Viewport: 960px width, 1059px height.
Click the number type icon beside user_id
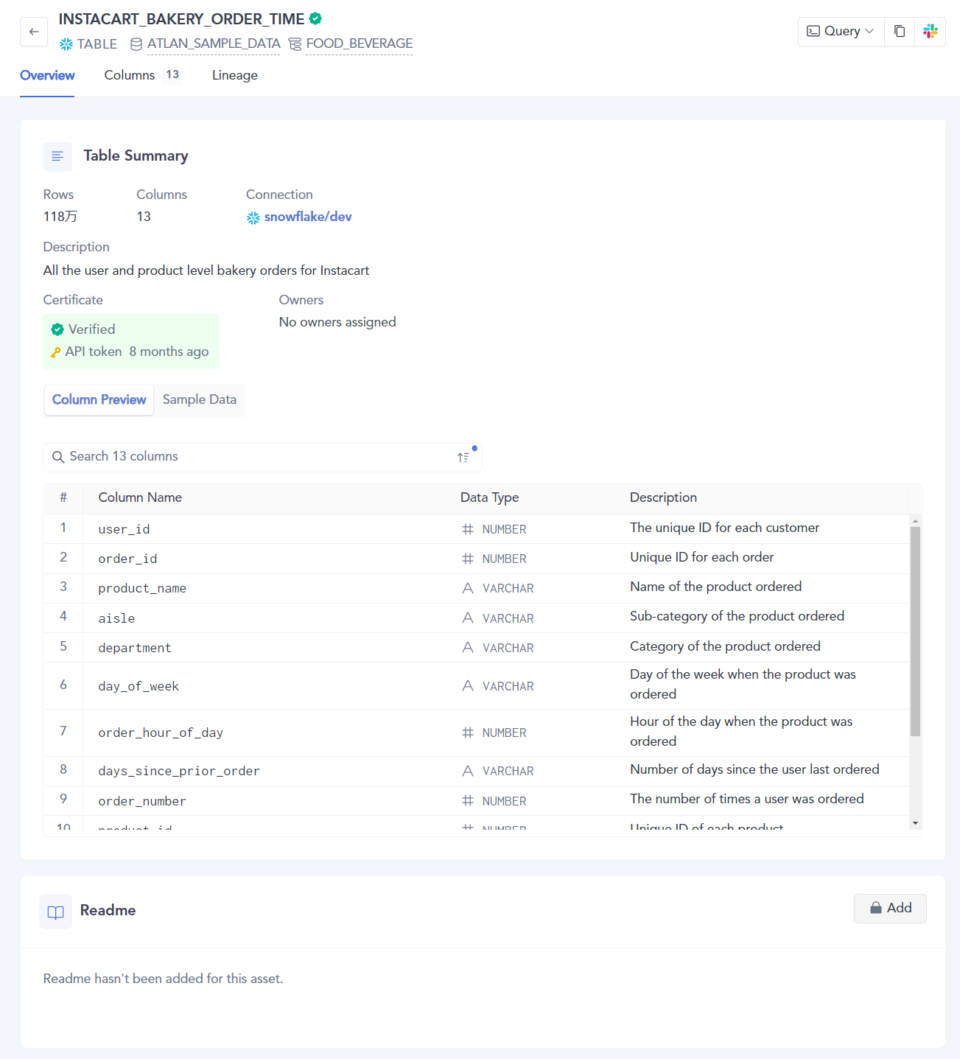[466, 528]
